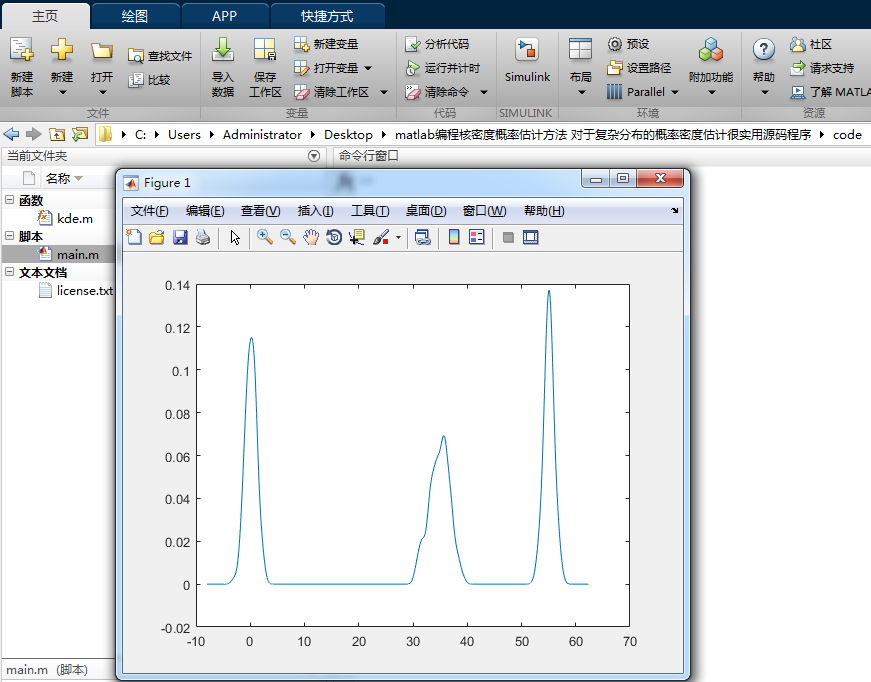Open 插入(I) menu in Figure 1

coord(316,211)
